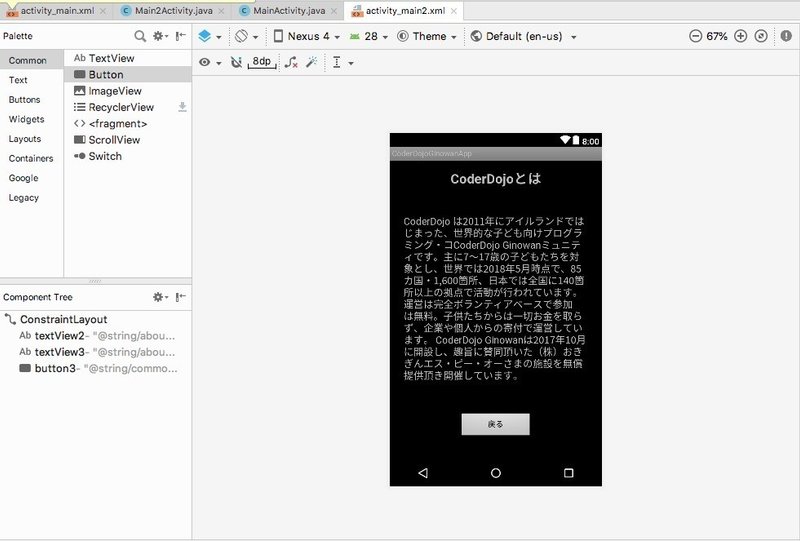This screenshot has height=541, width=800.
Task: Change locale Default (en-us)
Action: 523,36
